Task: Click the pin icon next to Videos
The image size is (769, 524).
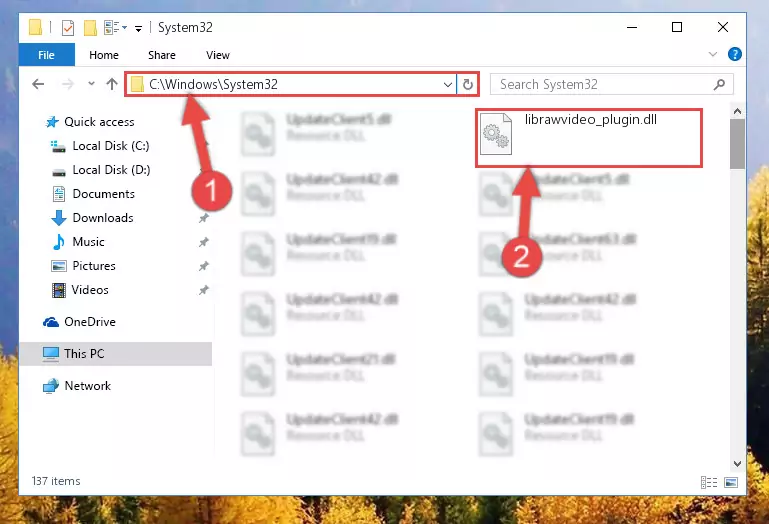Action: (204, 290)
